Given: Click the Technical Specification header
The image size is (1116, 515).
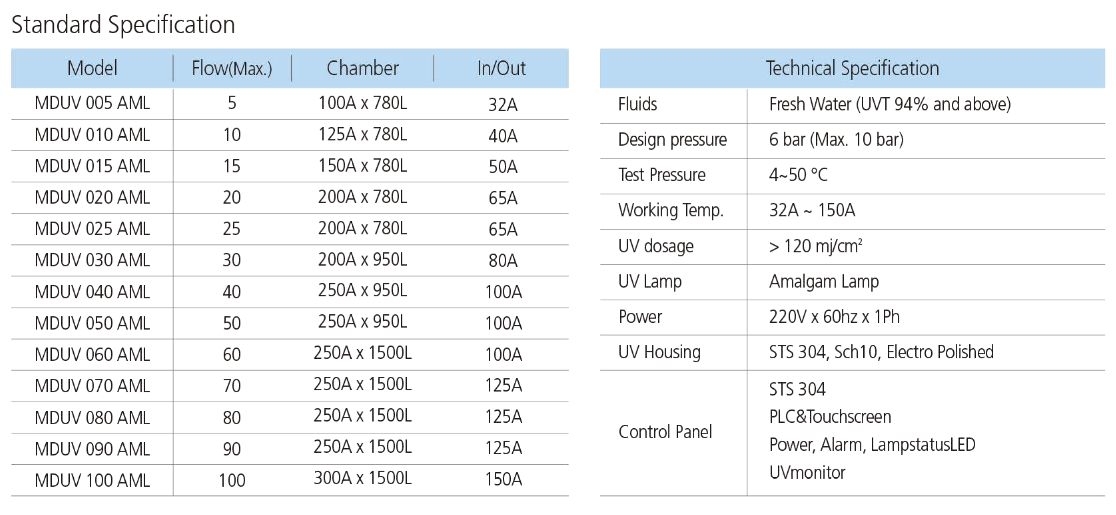Looking at the screenshot, I should tap(852, 69).
